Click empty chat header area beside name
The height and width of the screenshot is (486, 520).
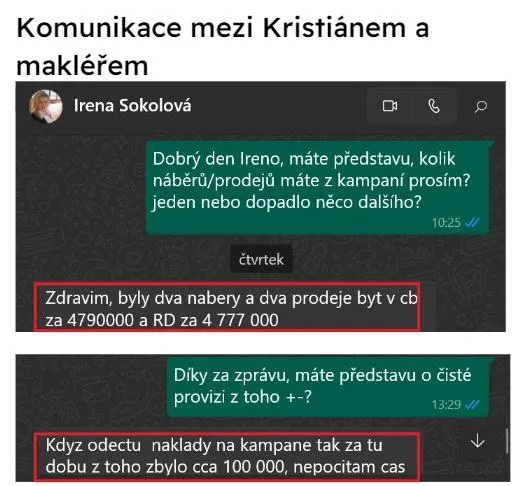coord(279,106)
